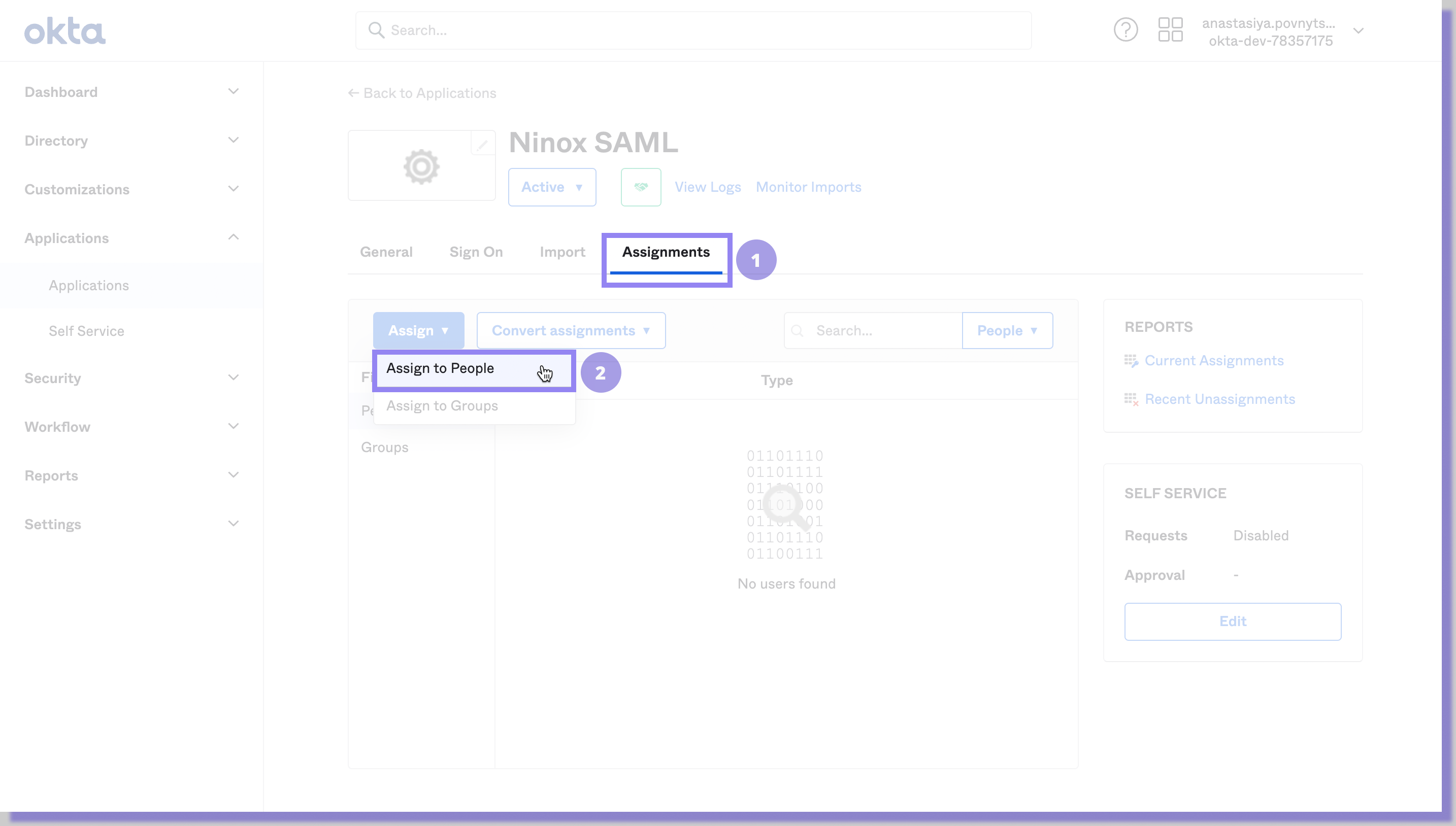
Task: Focus the assignments Search field
Action: point(873,331)
